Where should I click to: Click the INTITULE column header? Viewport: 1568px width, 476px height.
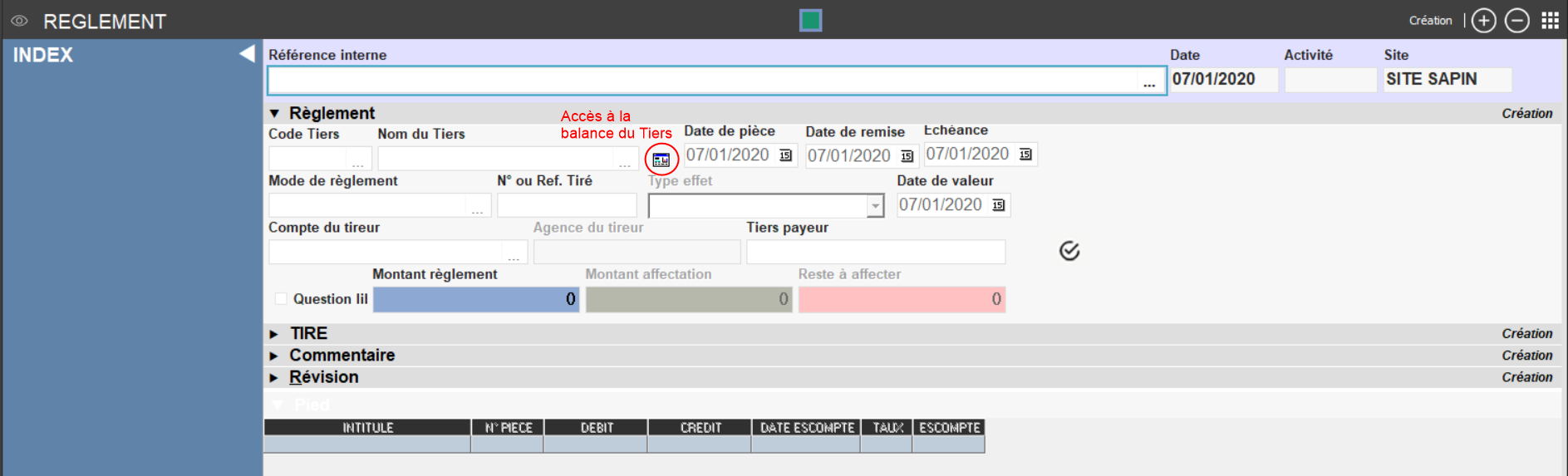pos(367,428)
